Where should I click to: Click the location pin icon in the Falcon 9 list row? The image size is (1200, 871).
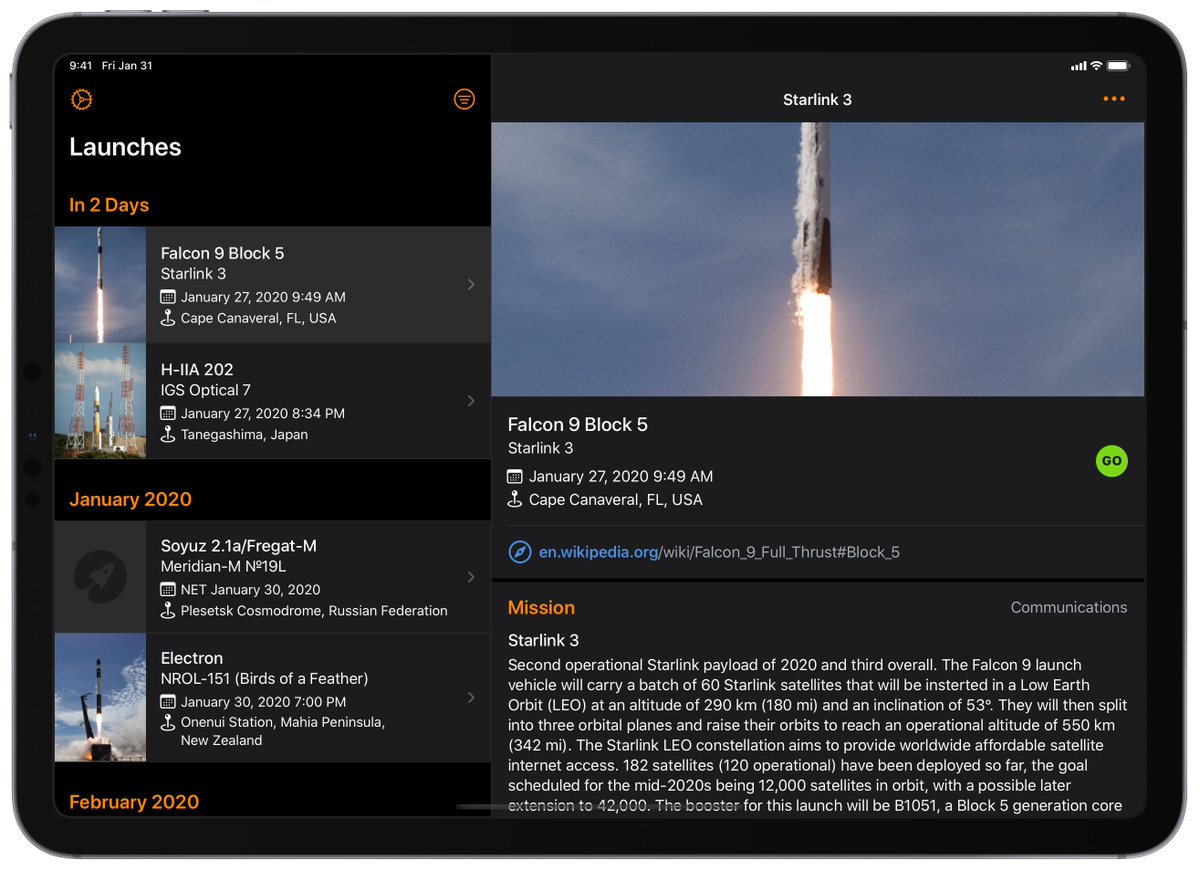168,318
